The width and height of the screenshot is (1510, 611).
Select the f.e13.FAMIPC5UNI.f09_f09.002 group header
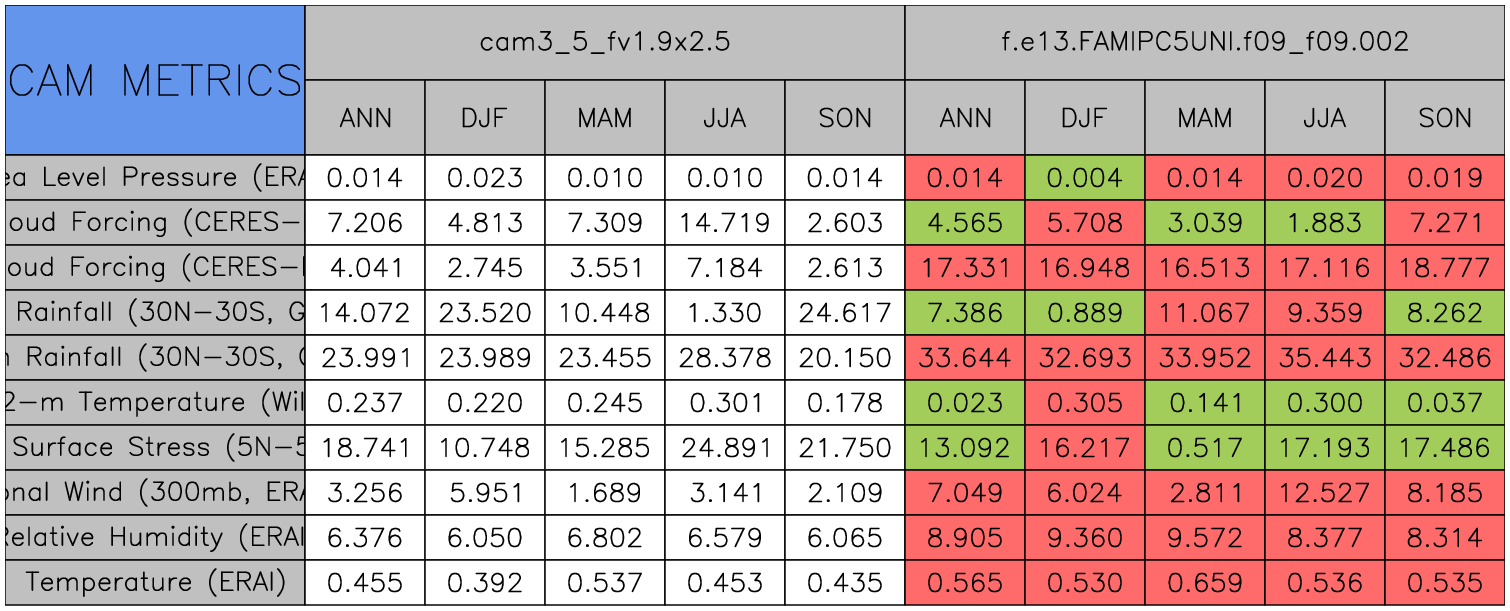[1205, 42]
